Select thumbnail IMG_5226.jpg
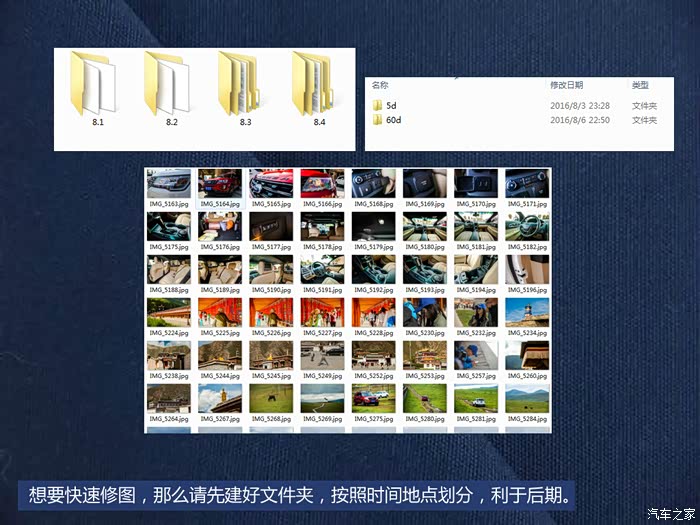This screenshot has width=700, height=525. pyautogui.click(x=271, y=312)
